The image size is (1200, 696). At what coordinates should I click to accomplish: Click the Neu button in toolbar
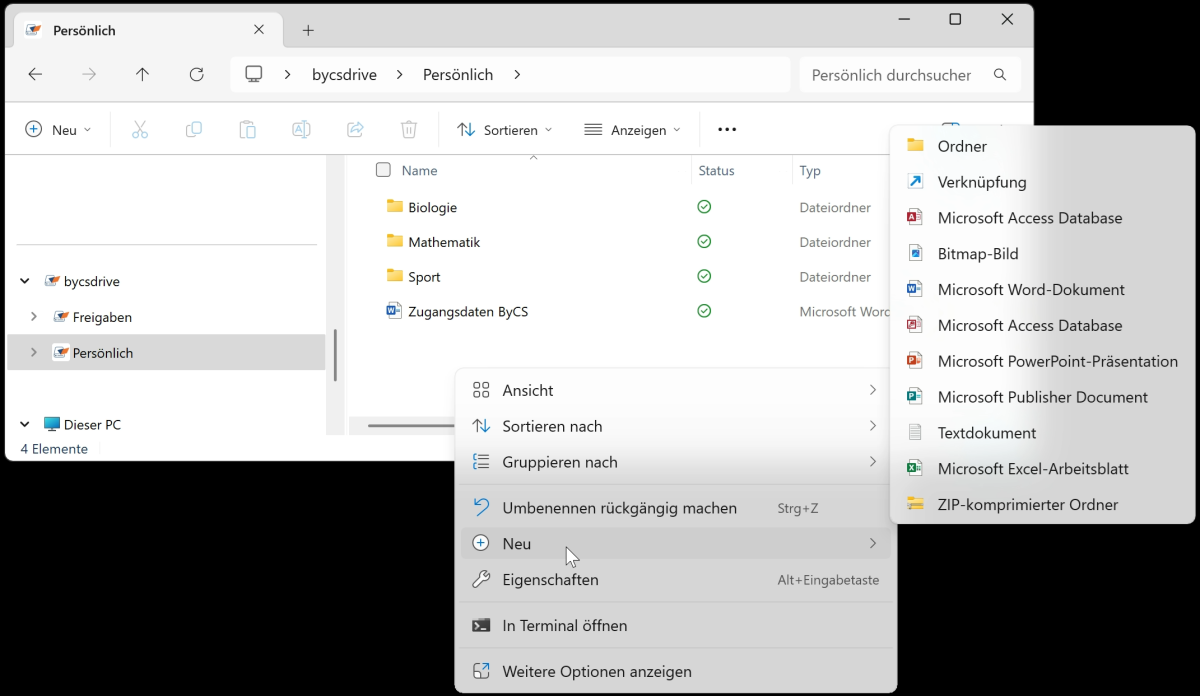pos(58,130)
